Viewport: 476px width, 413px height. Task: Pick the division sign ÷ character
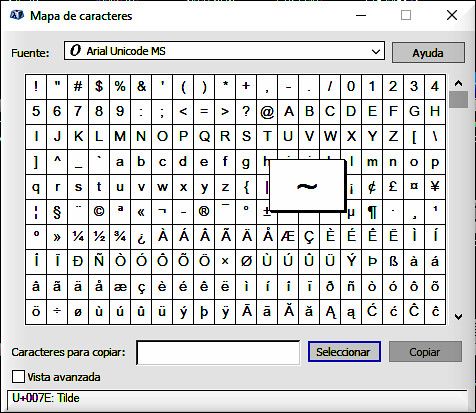tap(57, 312)
